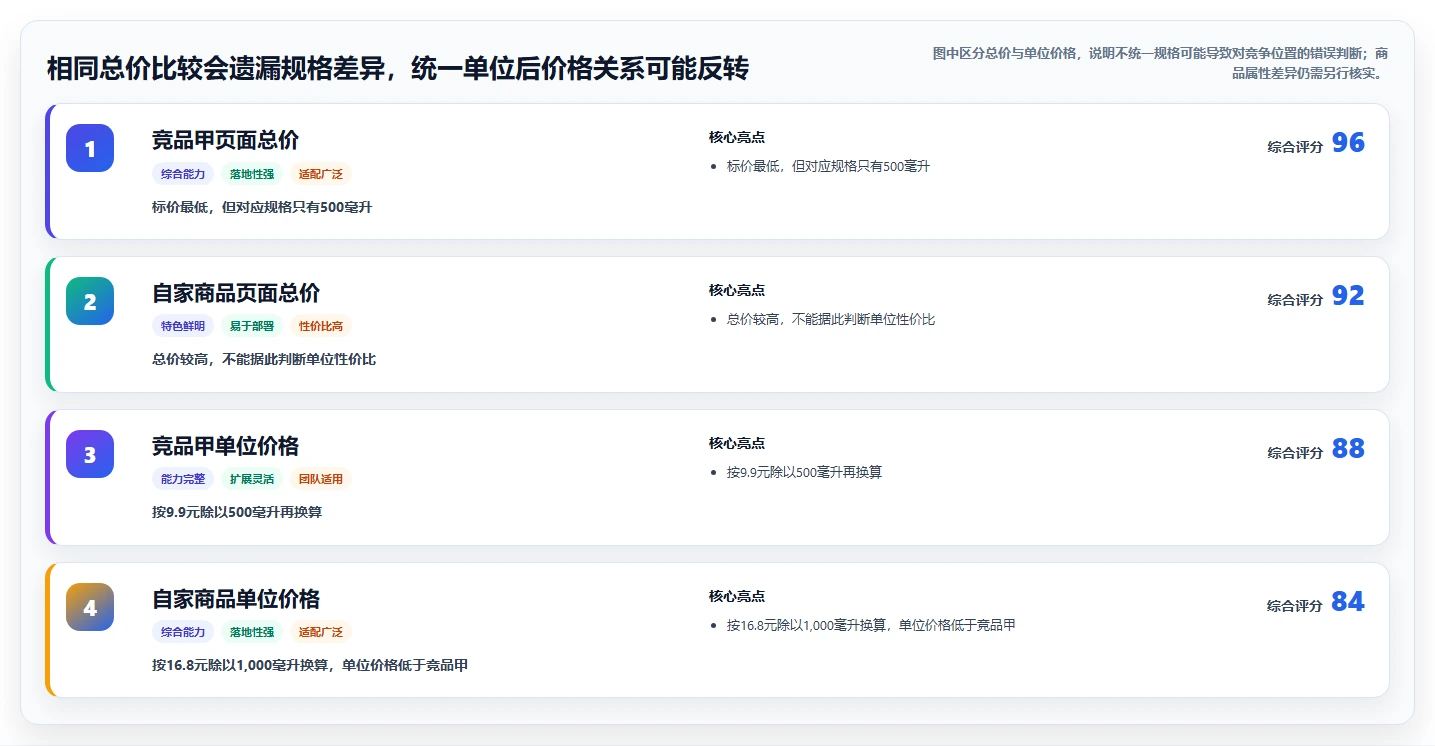The height and width of the screenshot is (746, 1435).
Task: Click 综合评分 label beside score 88
Action: click(1295, 453)
